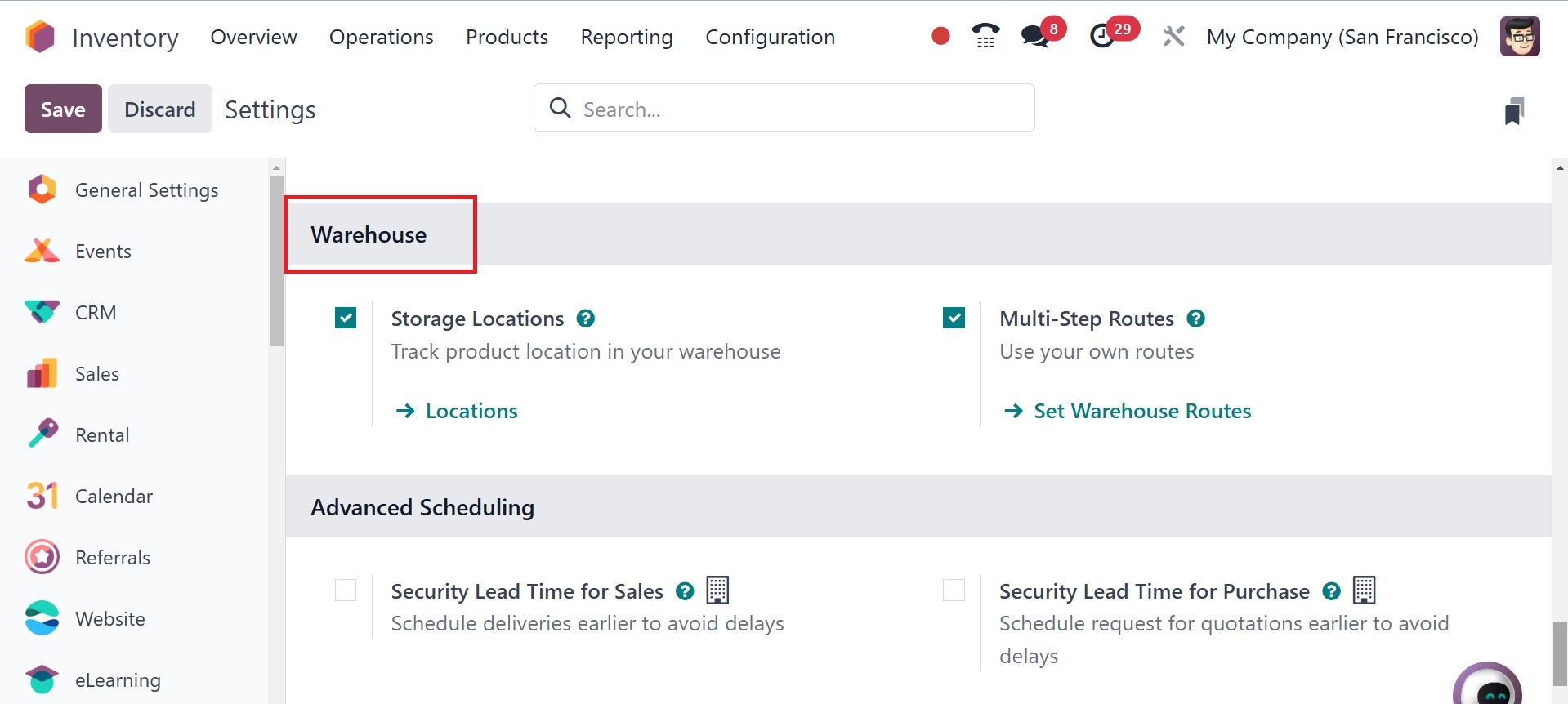Click the Inventory app logo icon
The image size is (1568, 704).
tap(40, 37)
